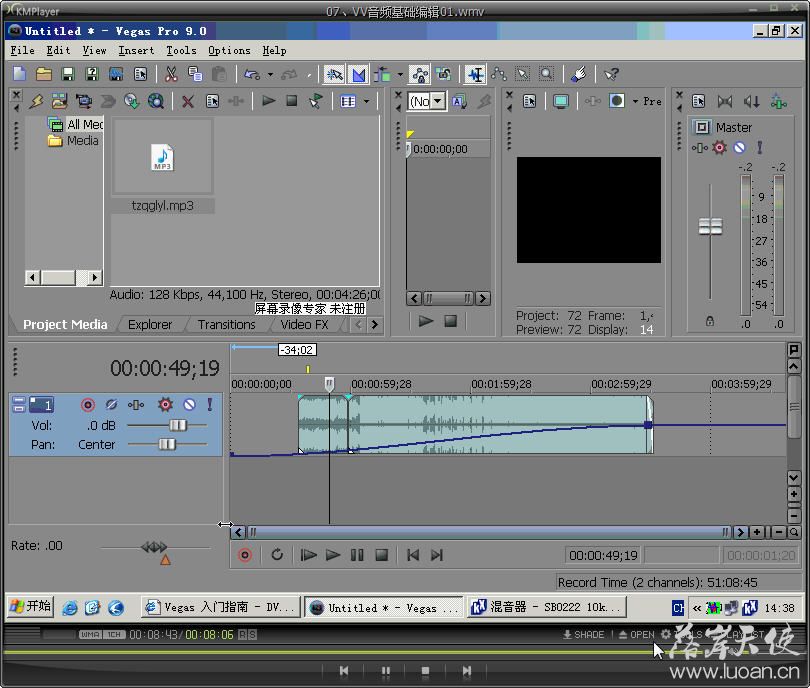810x688 pixels.
Task: Select the Normal Edit tool
Action: point(474,74)
